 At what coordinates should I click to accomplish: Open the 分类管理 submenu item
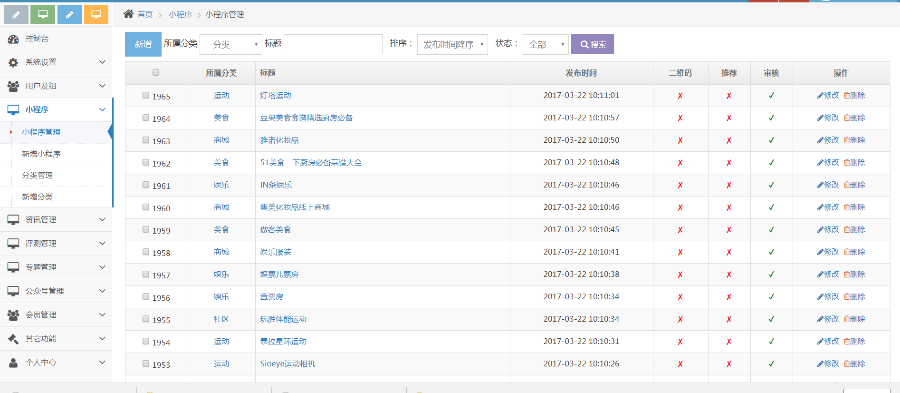pyautogui.click(x=37, y=175)
